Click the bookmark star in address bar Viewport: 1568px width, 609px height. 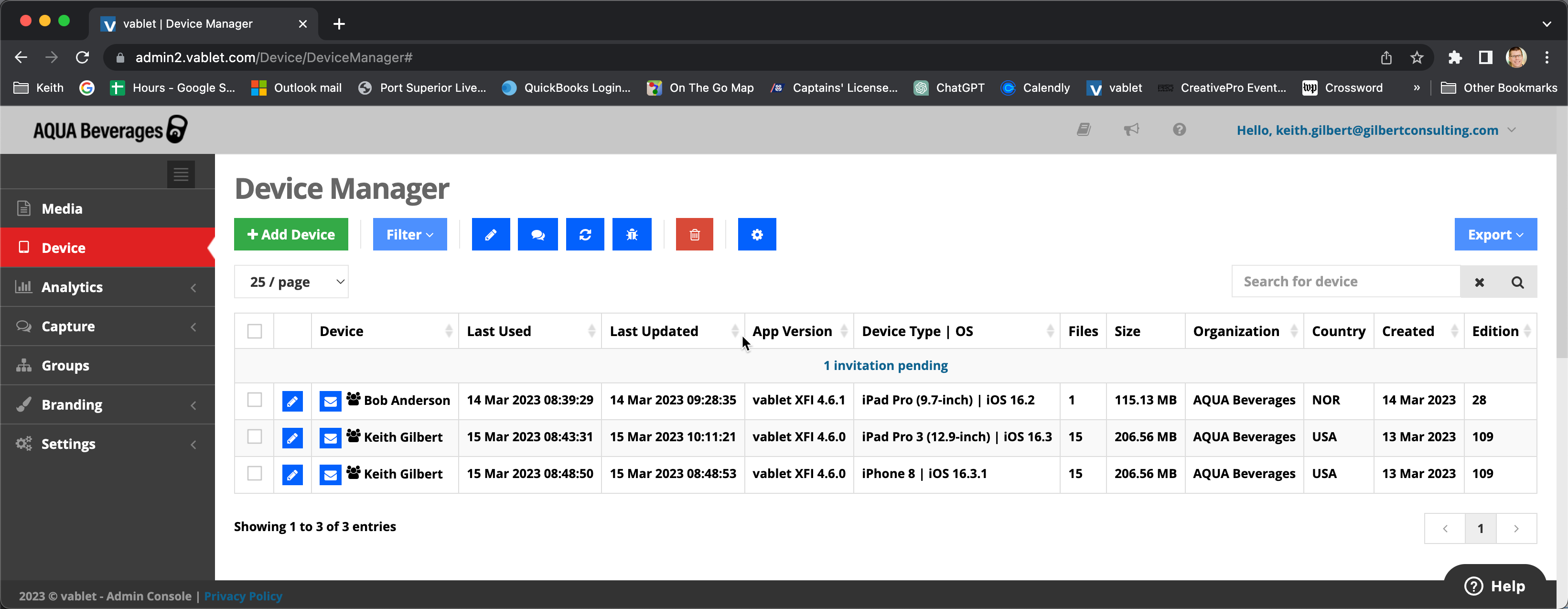click(1417, 57)
